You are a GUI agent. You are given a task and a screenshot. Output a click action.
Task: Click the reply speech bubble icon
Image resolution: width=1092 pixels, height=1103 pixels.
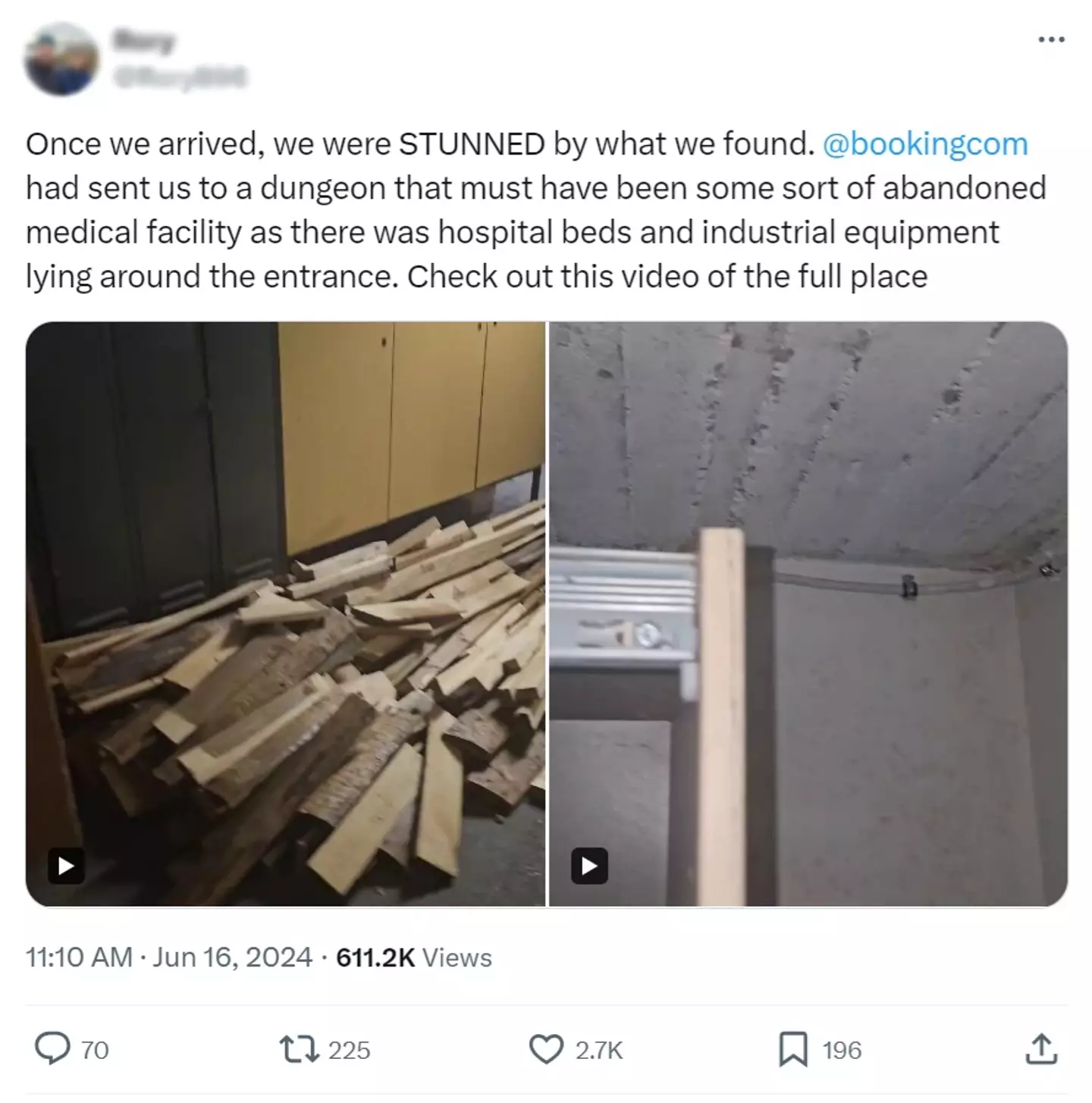(x=52, y=1049)
